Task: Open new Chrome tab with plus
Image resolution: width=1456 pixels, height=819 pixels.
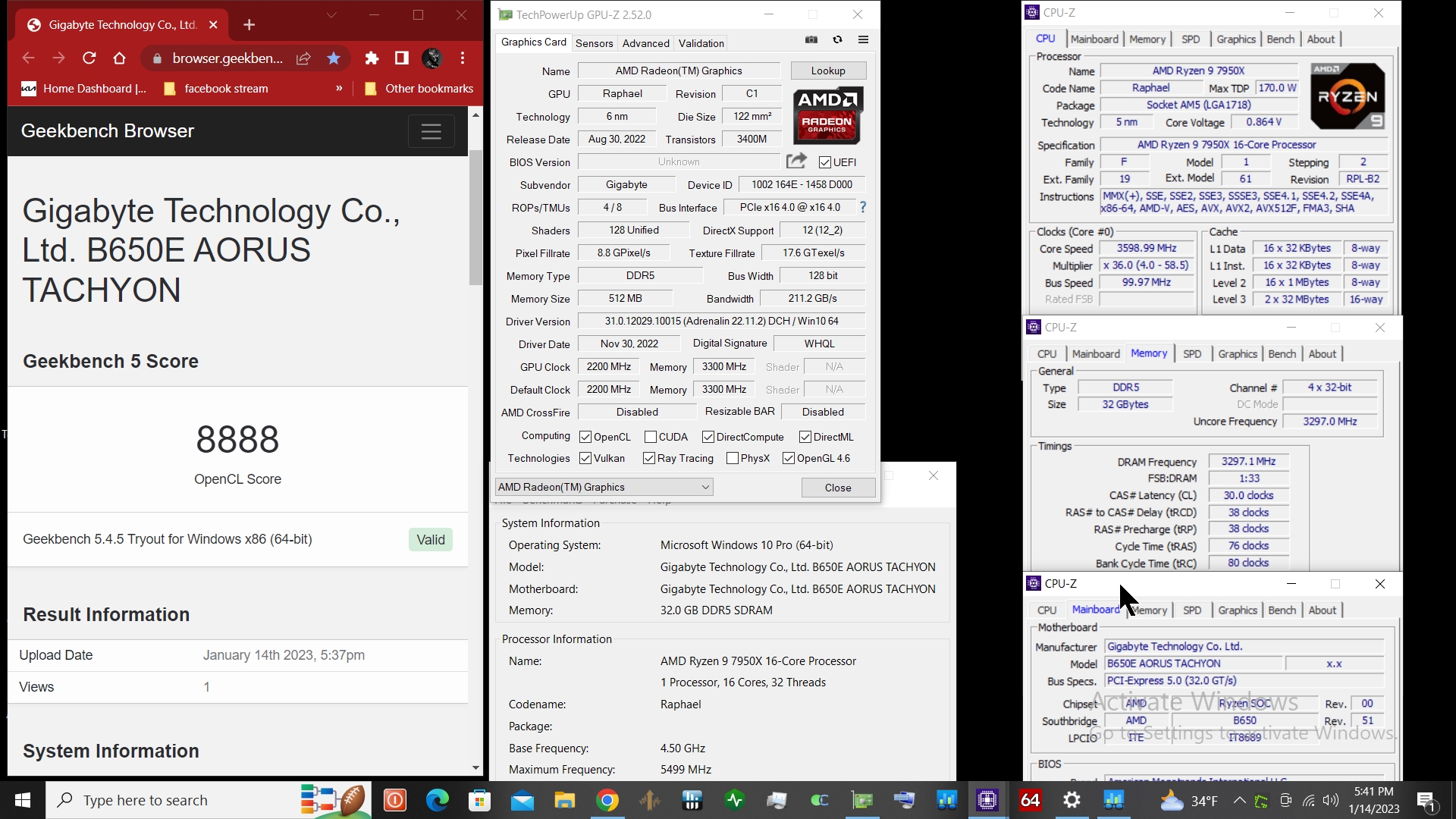Action: point(249,25)
